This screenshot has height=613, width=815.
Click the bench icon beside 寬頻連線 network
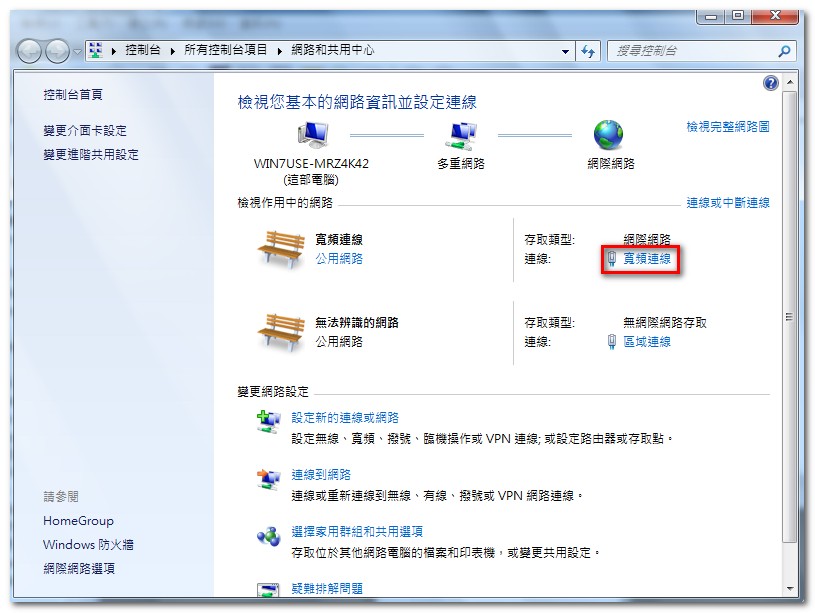pyautogui.click(x=280, y=249)
